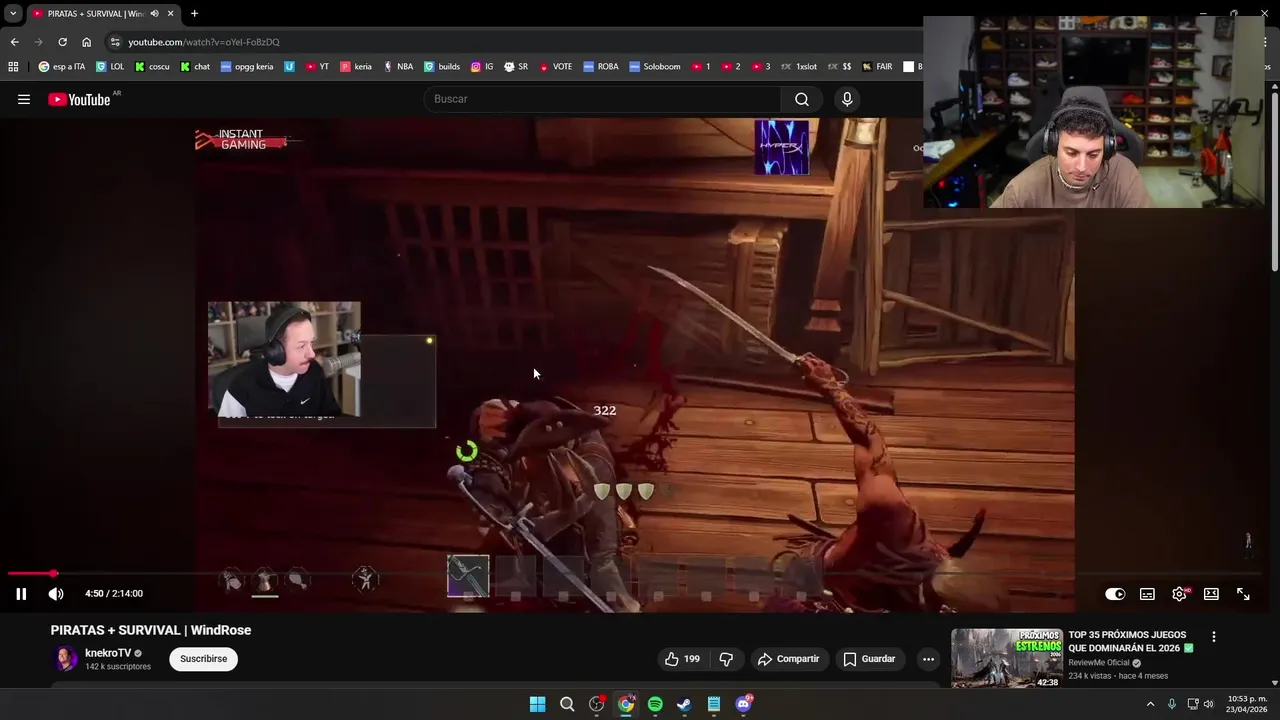Open the 1xslot bookmark
Viewport: 1280px width, 720px height.
799,67
